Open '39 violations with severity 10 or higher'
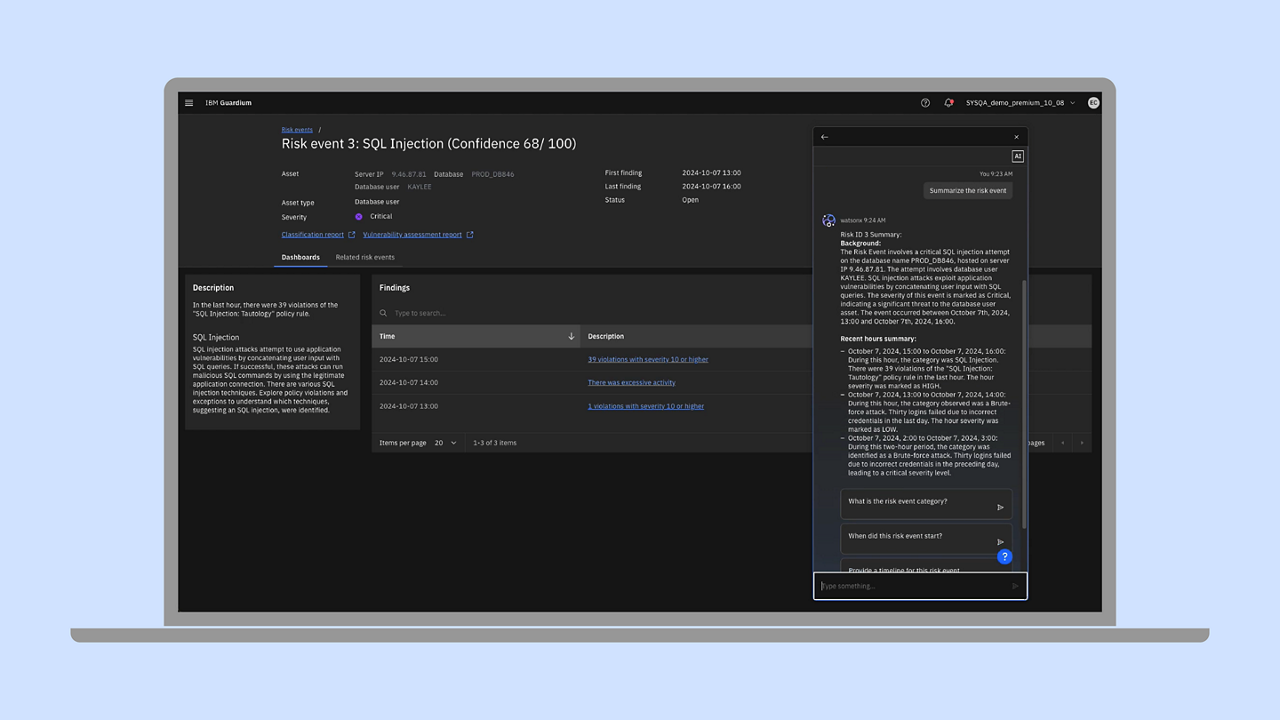This screenshot has height=720, width=1280. (x=648, y=359)
